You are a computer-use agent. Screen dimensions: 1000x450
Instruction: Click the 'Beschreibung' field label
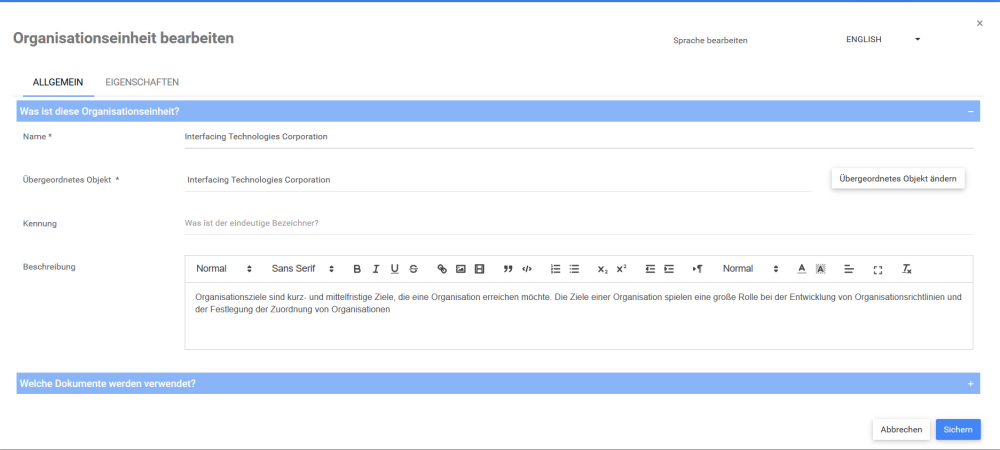click(x=49, y=267)
